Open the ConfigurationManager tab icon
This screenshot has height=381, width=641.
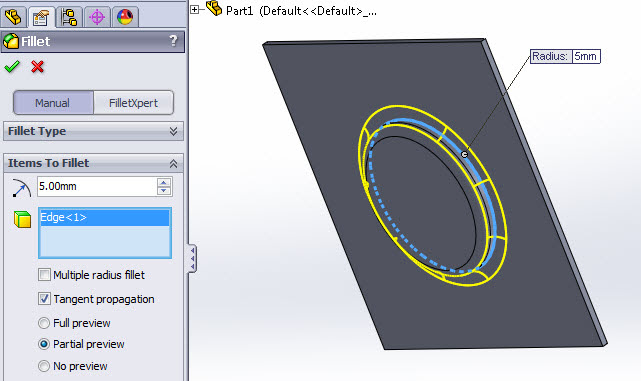(x=69, y=17)
